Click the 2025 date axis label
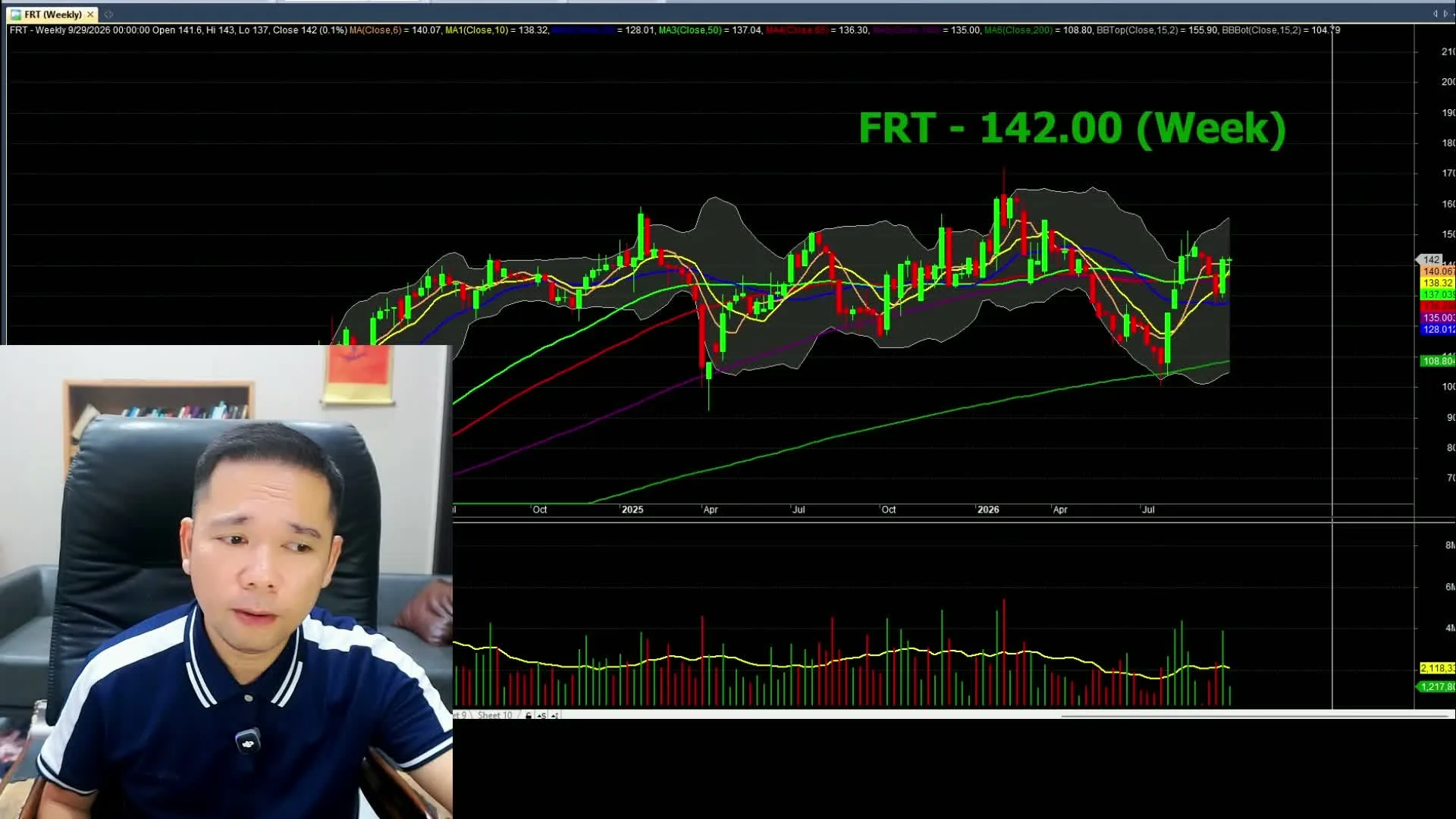This screenshot has width=1456, height=819. pyautogui.click(x=632, y=510)
